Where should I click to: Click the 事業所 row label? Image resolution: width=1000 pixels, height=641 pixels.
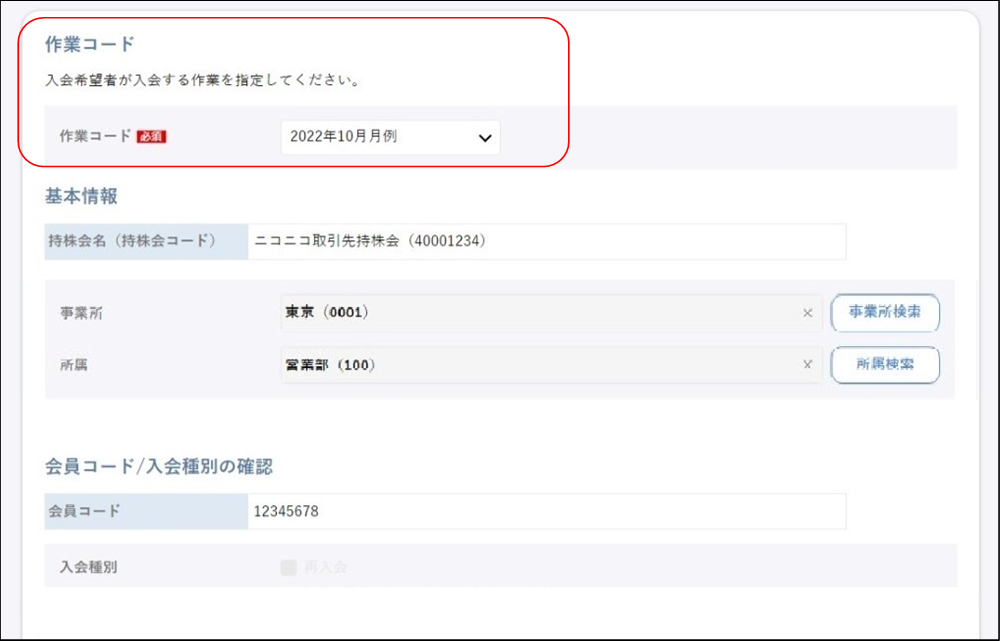click(x=81, y=313)
